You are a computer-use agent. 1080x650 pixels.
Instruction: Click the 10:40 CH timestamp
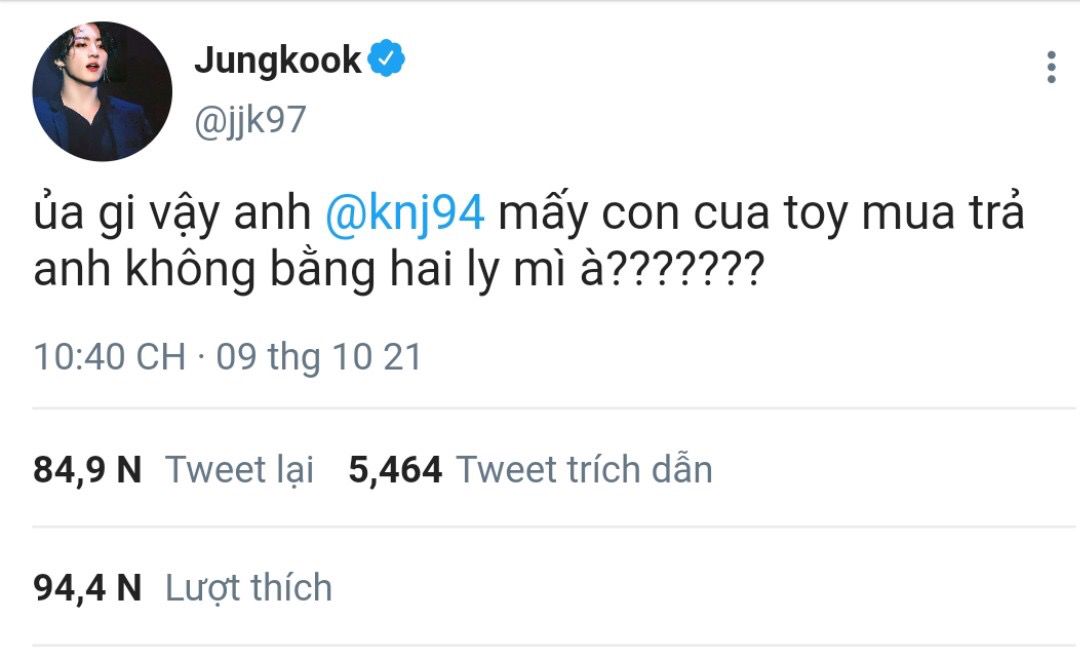click(x=110, y=357)
